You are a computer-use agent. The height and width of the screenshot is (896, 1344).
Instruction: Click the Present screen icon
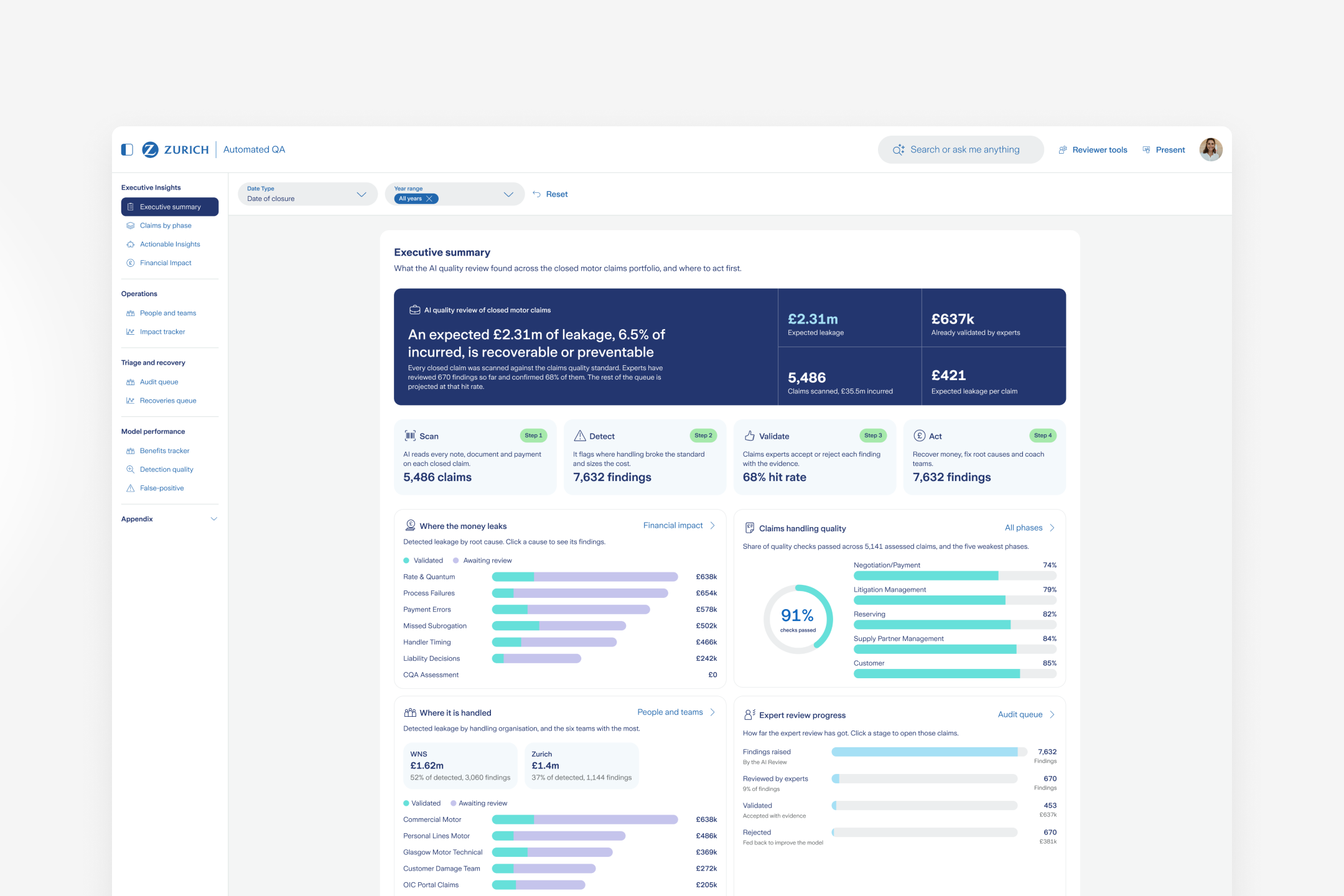1146,150
